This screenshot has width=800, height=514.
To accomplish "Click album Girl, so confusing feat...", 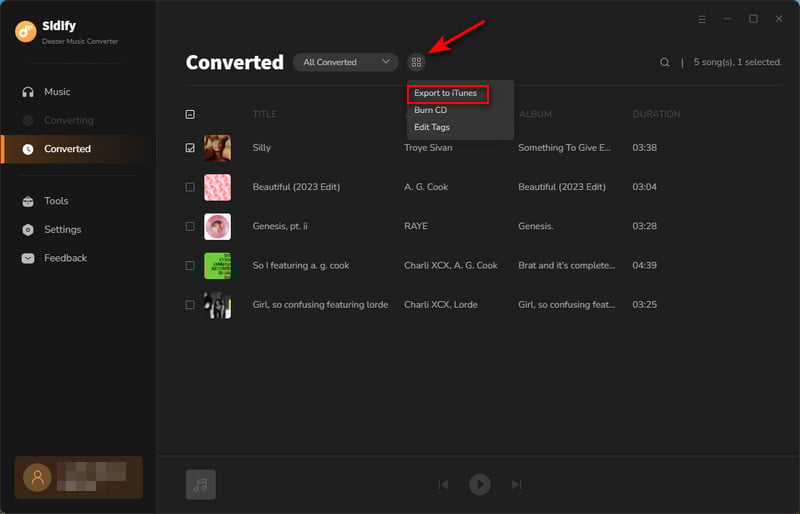I will (566, 305).
